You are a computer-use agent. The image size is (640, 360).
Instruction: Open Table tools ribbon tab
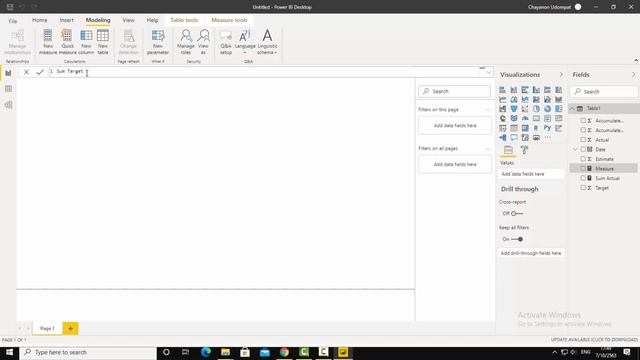click(x=184, y=20)
